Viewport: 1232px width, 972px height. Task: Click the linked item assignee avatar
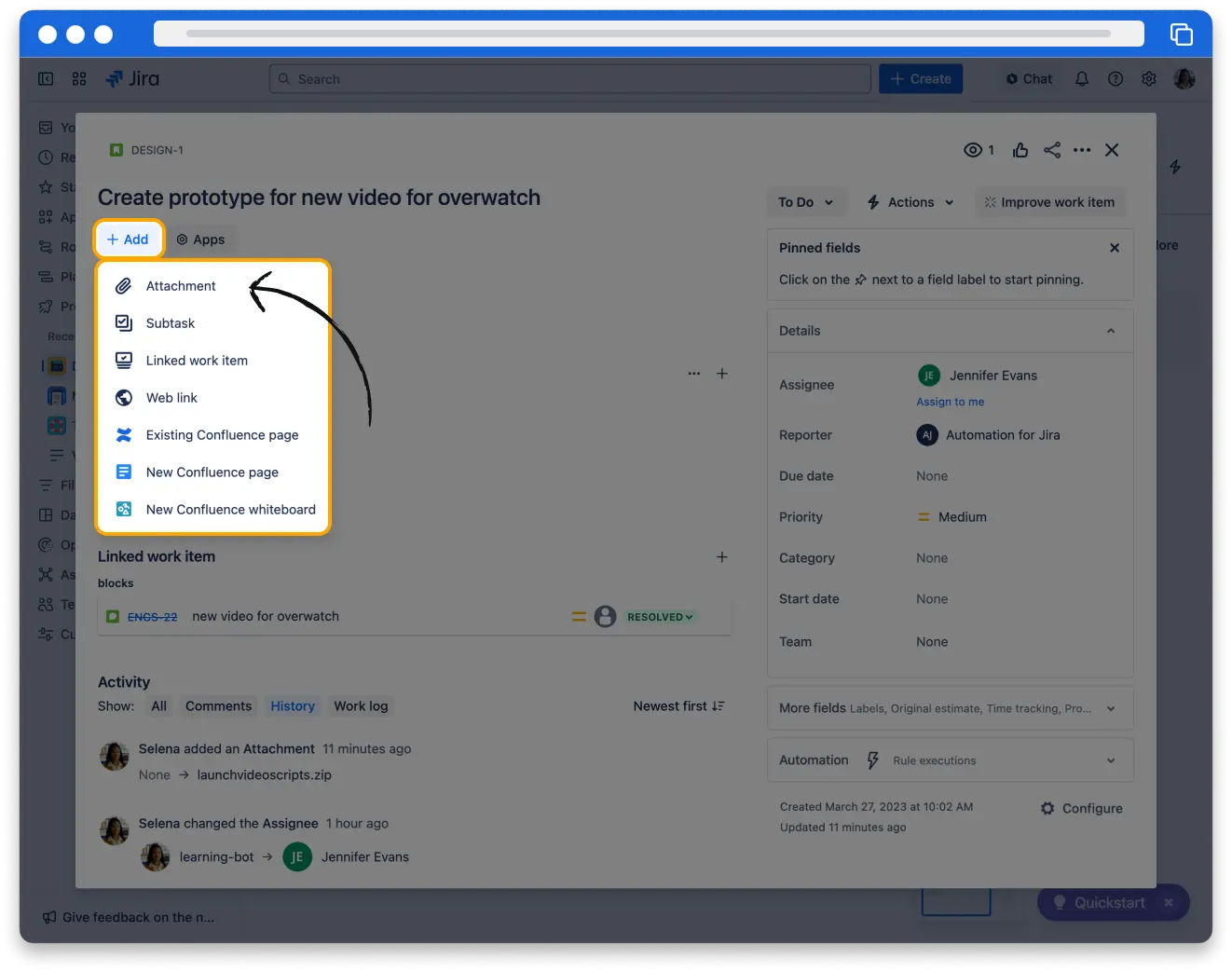[605, 616]
